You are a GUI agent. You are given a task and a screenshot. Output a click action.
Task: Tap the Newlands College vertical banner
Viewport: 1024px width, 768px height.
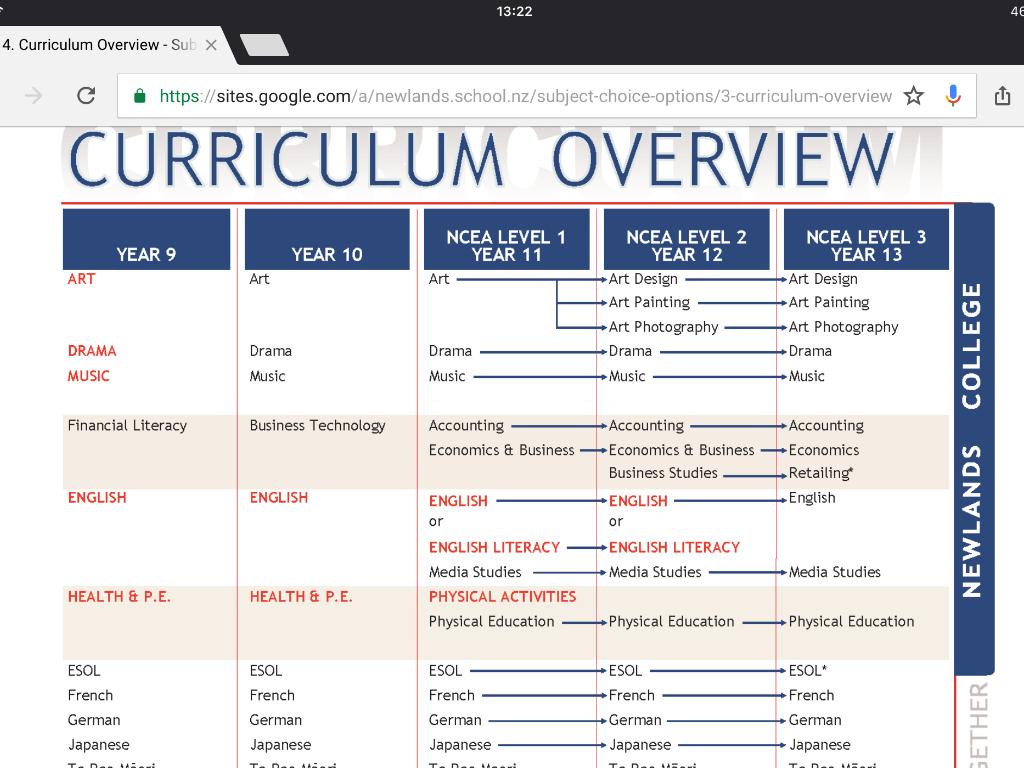[x=973, y=440]
